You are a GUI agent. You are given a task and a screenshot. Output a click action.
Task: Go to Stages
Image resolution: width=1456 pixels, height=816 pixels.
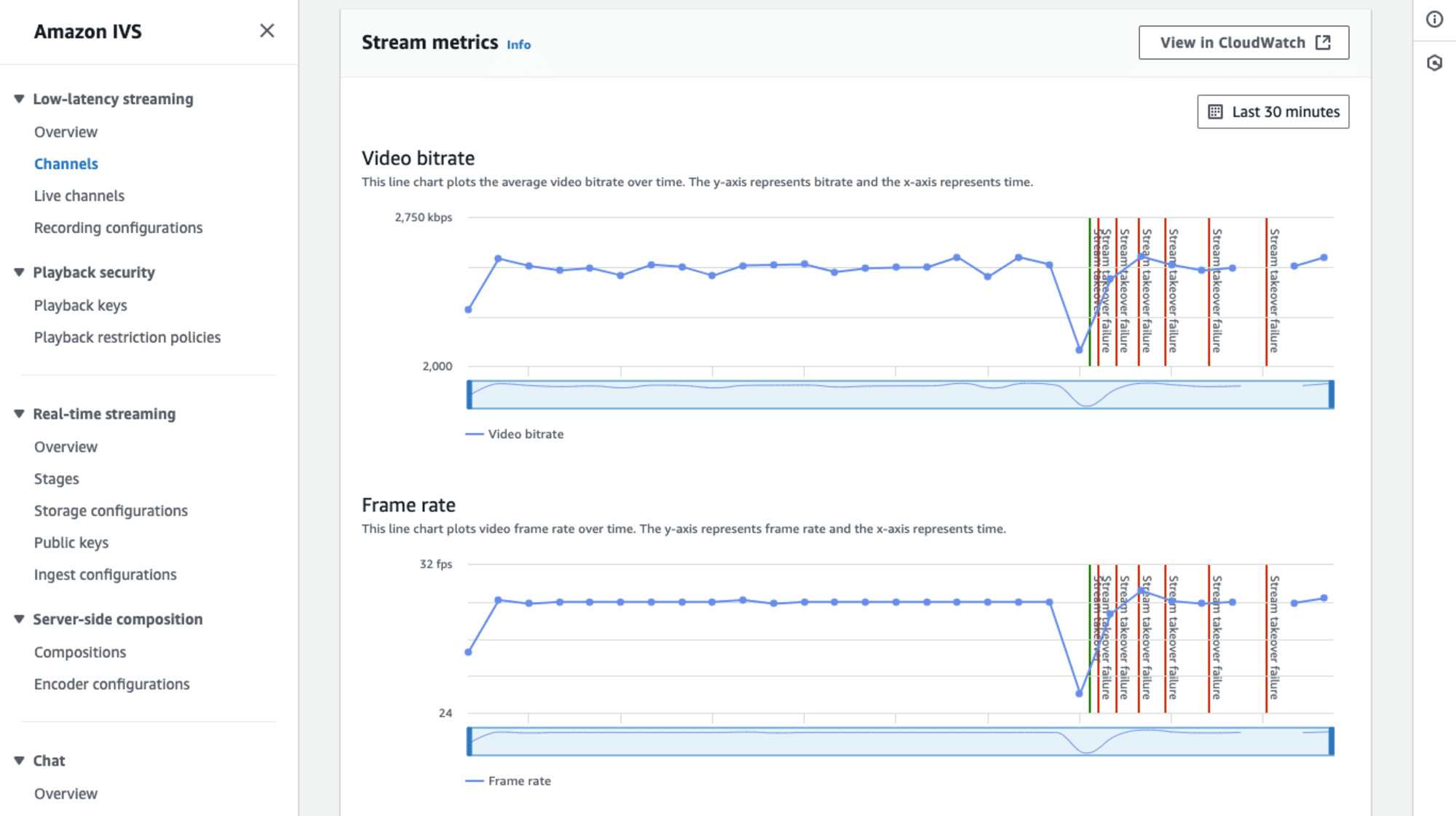[x=57, y=479]
